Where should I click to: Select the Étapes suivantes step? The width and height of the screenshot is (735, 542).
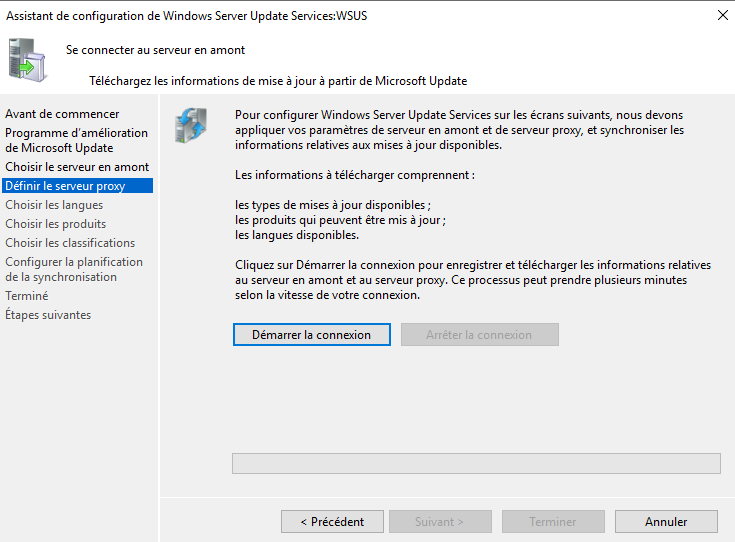[x=48, y=315]
